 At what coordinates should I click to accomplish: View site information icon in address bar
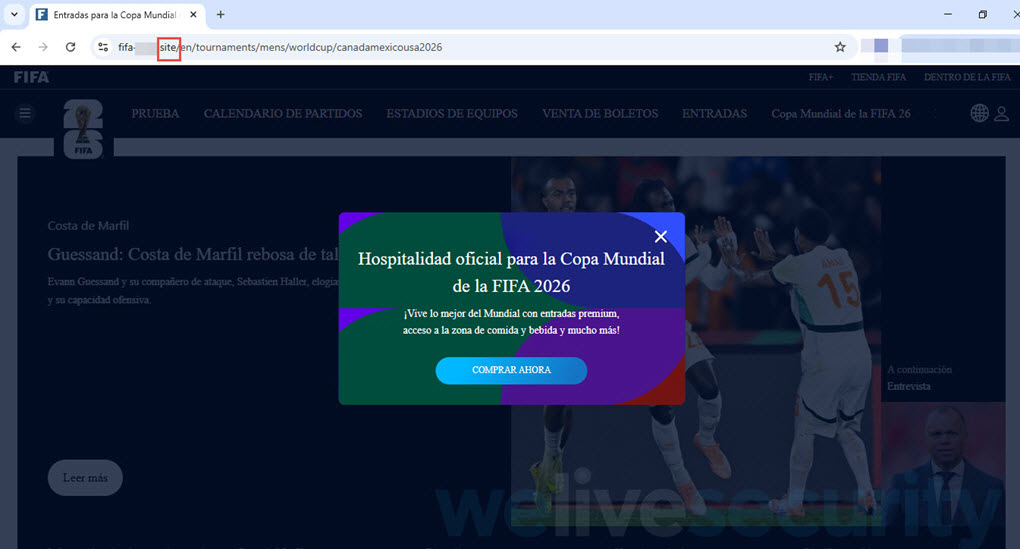pyautogui.click(x=103, y=47)
